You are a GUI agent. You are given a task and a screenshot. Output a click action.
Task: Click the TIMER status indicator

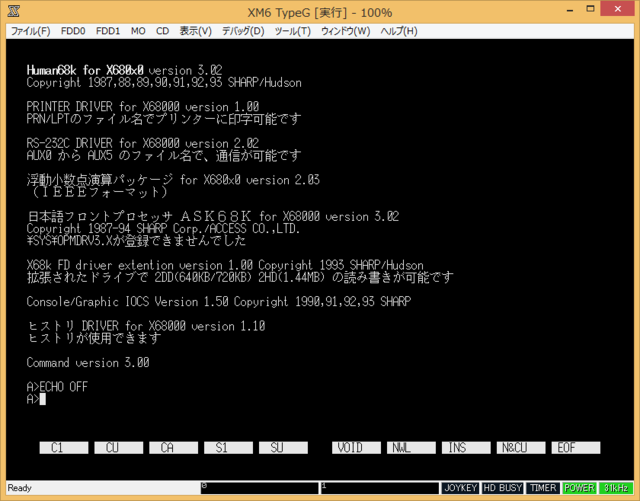(x=543, y=488)
